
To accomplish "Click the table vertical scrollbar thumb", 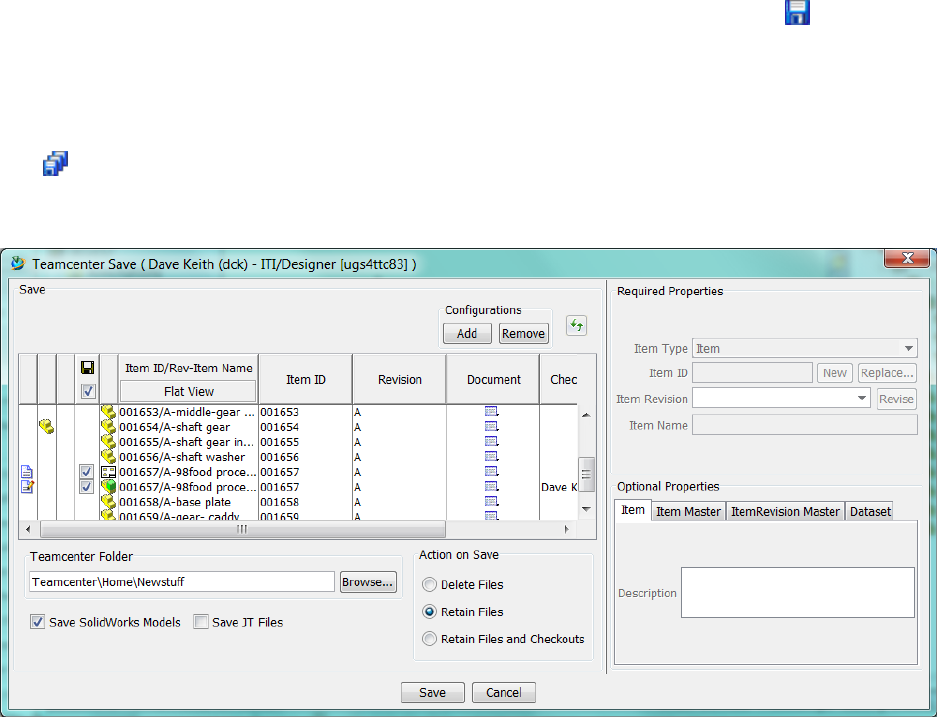I will point(586,474).
